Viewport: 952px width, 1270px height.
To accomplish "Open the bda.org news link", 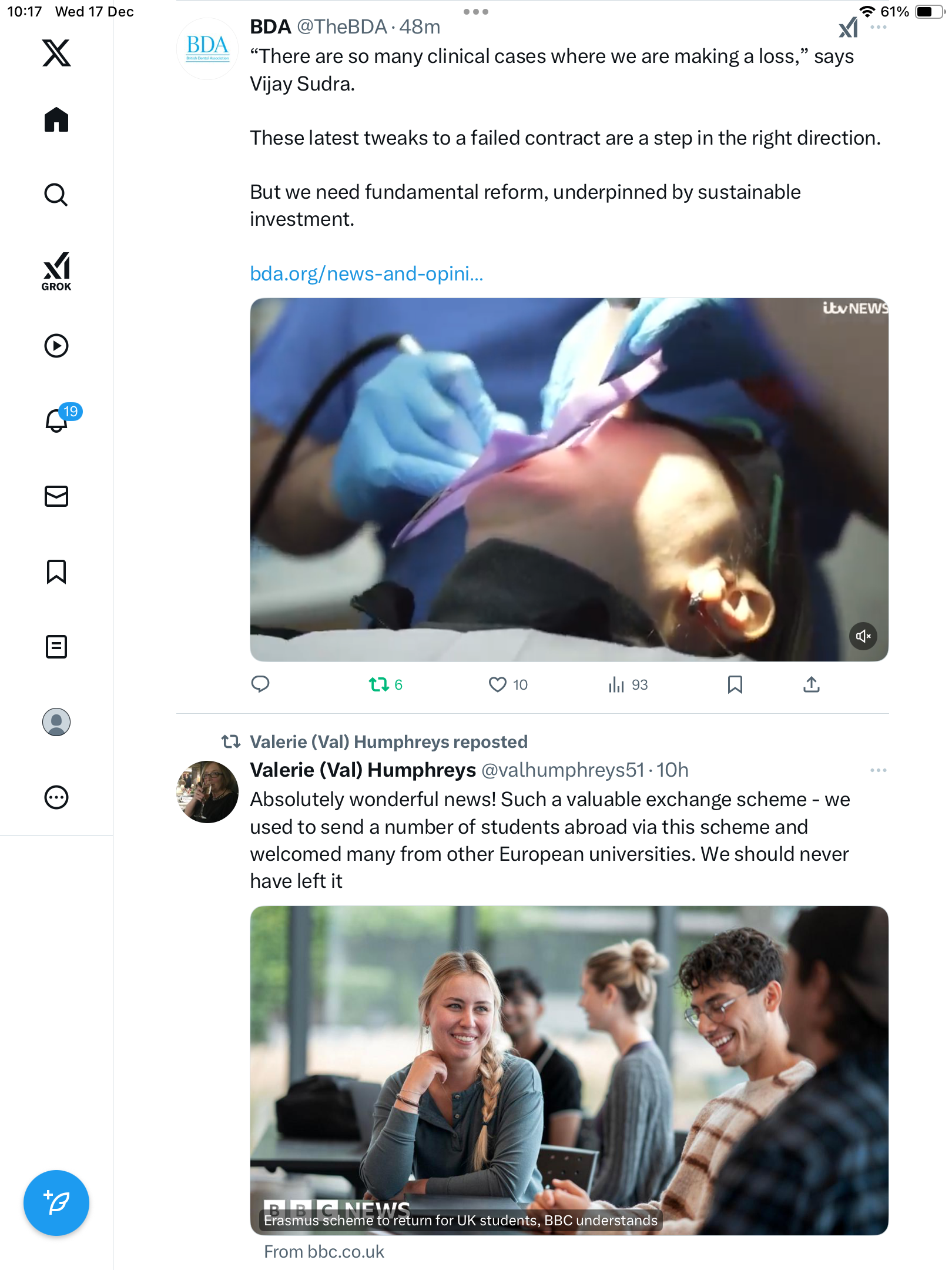I will click(x=366, y=274).
